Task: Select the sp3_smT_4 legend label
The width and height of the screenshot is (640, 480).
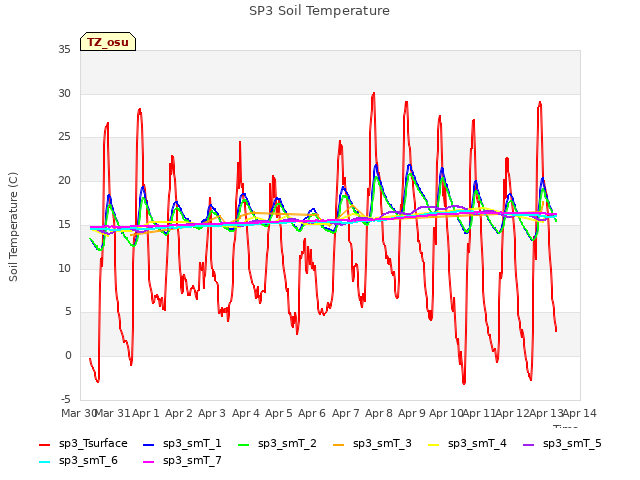Action: tap(477, 444)
